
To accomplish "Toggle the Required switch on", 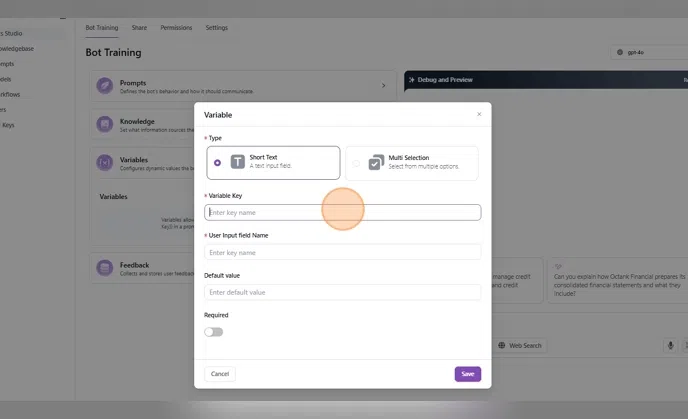I will [214, 332].
